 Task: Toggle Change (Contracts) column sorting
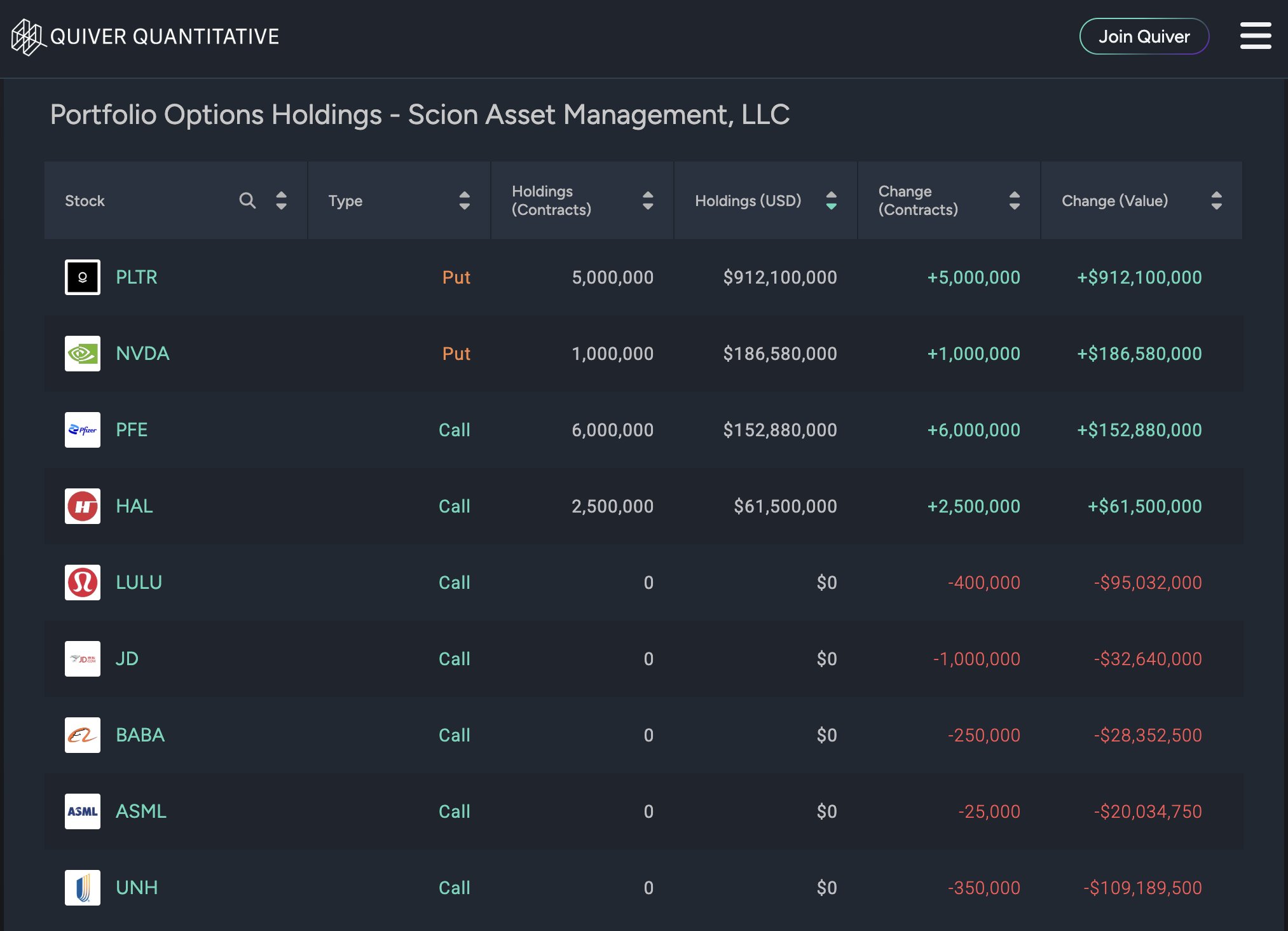(1014, 200)
